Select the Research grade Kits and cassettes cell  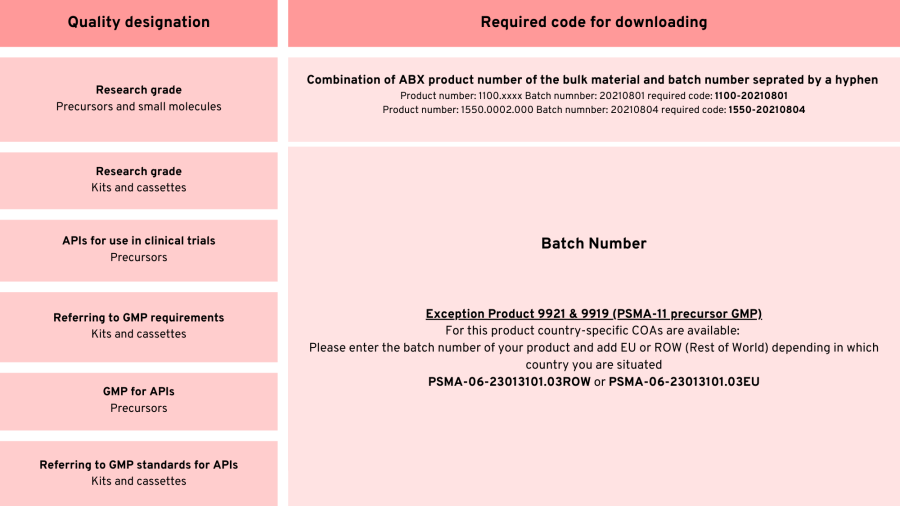click(x=139, y=179)
